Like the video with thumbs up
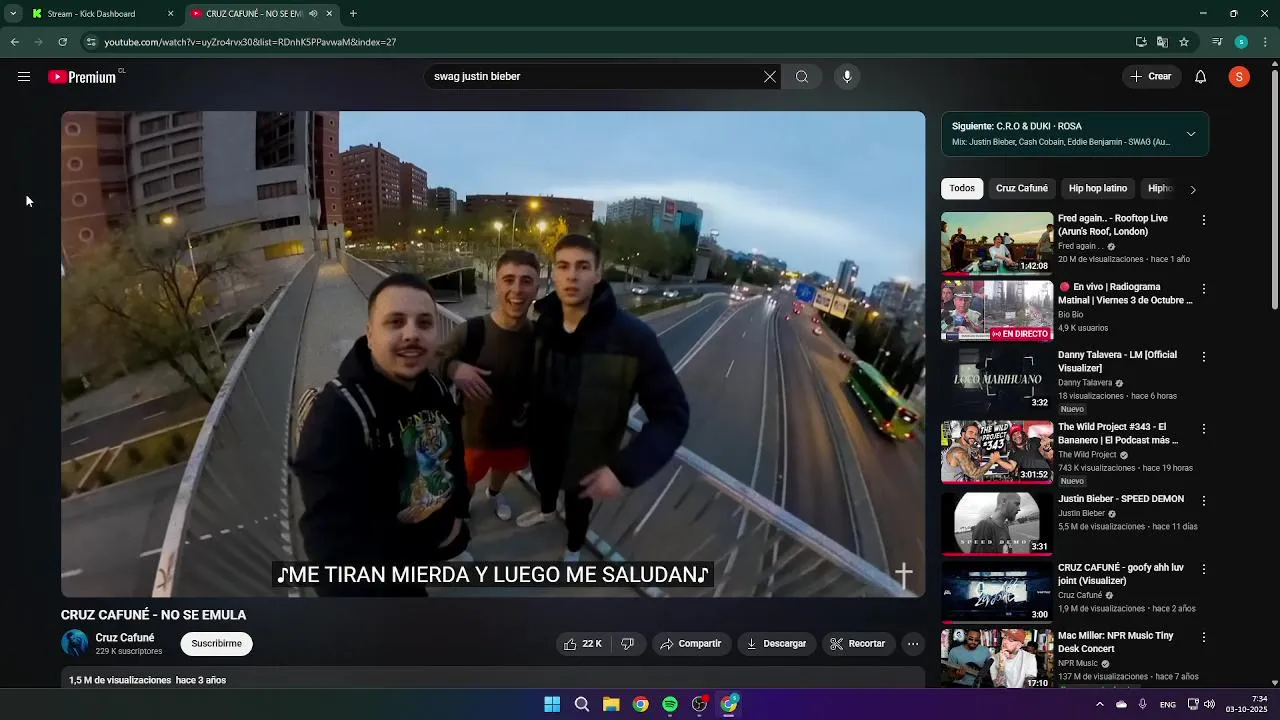The height and width of the screenshot is (720, 1280). click(583, 644)
